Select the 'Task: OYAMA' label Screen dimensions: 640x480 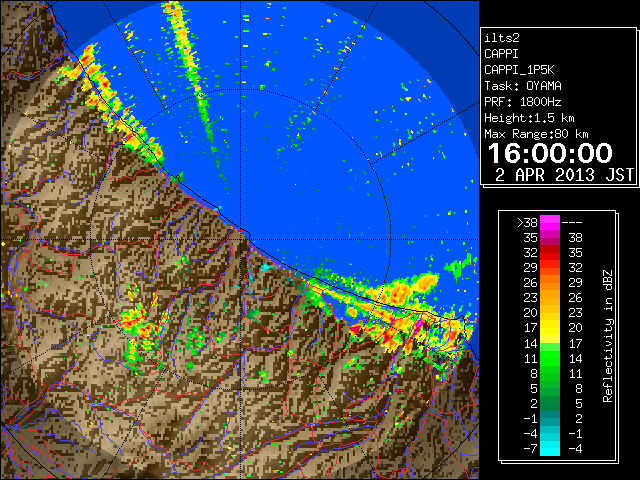[522, 86]
